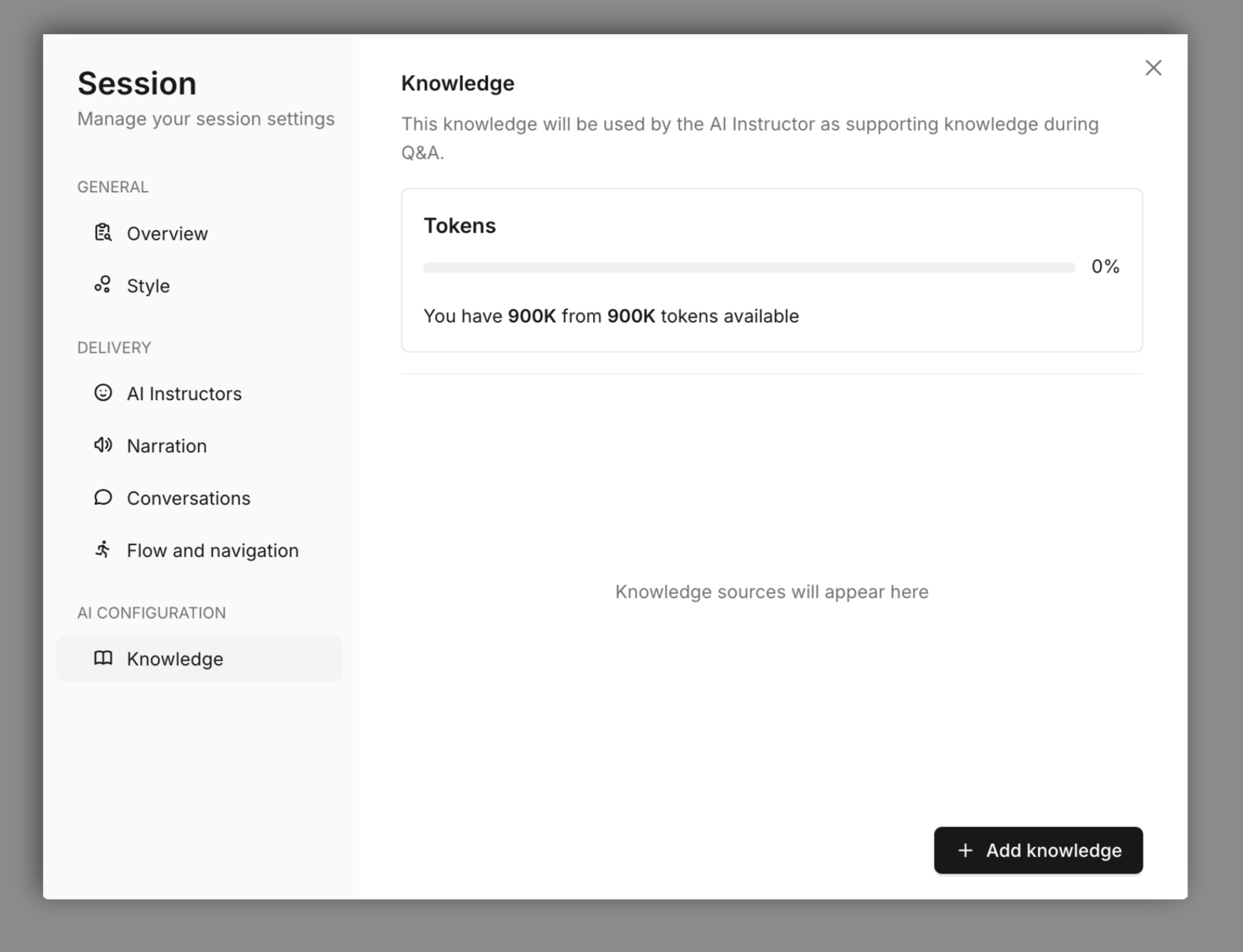Click the Narration speaker icon

(103, 445)
